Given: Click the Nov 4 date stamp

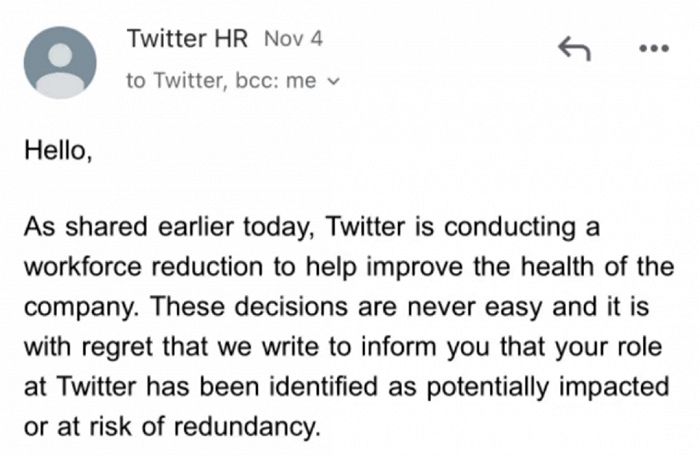Looking at the screenshot, I should [293, 40].
